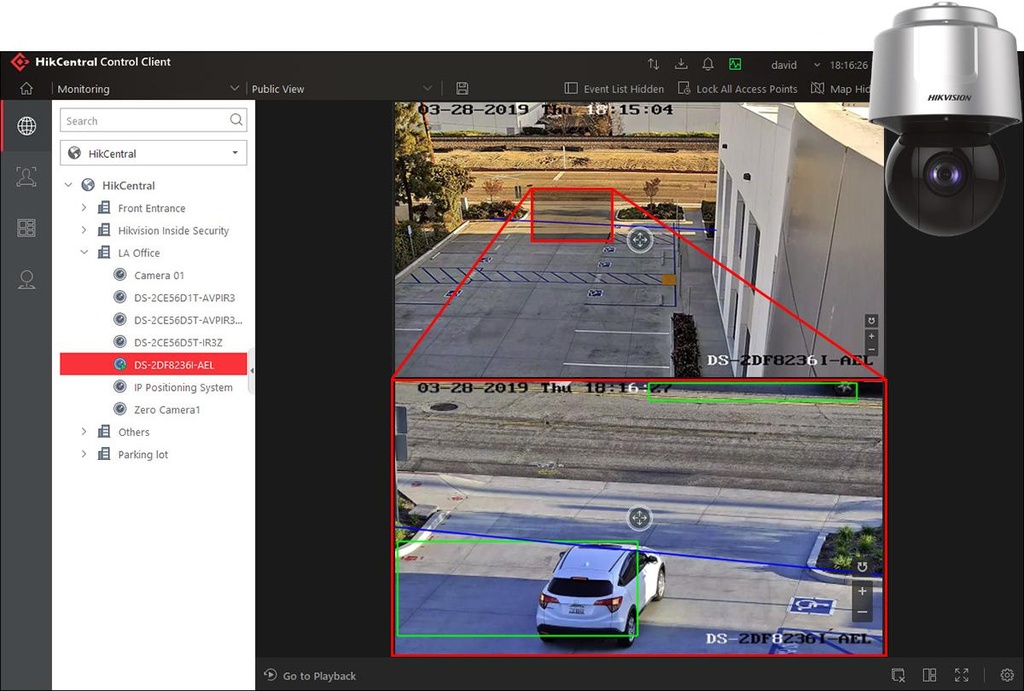This screenshot has width=1024, height=691.
Task: Expand the Others area
Action: click(84, 432)
